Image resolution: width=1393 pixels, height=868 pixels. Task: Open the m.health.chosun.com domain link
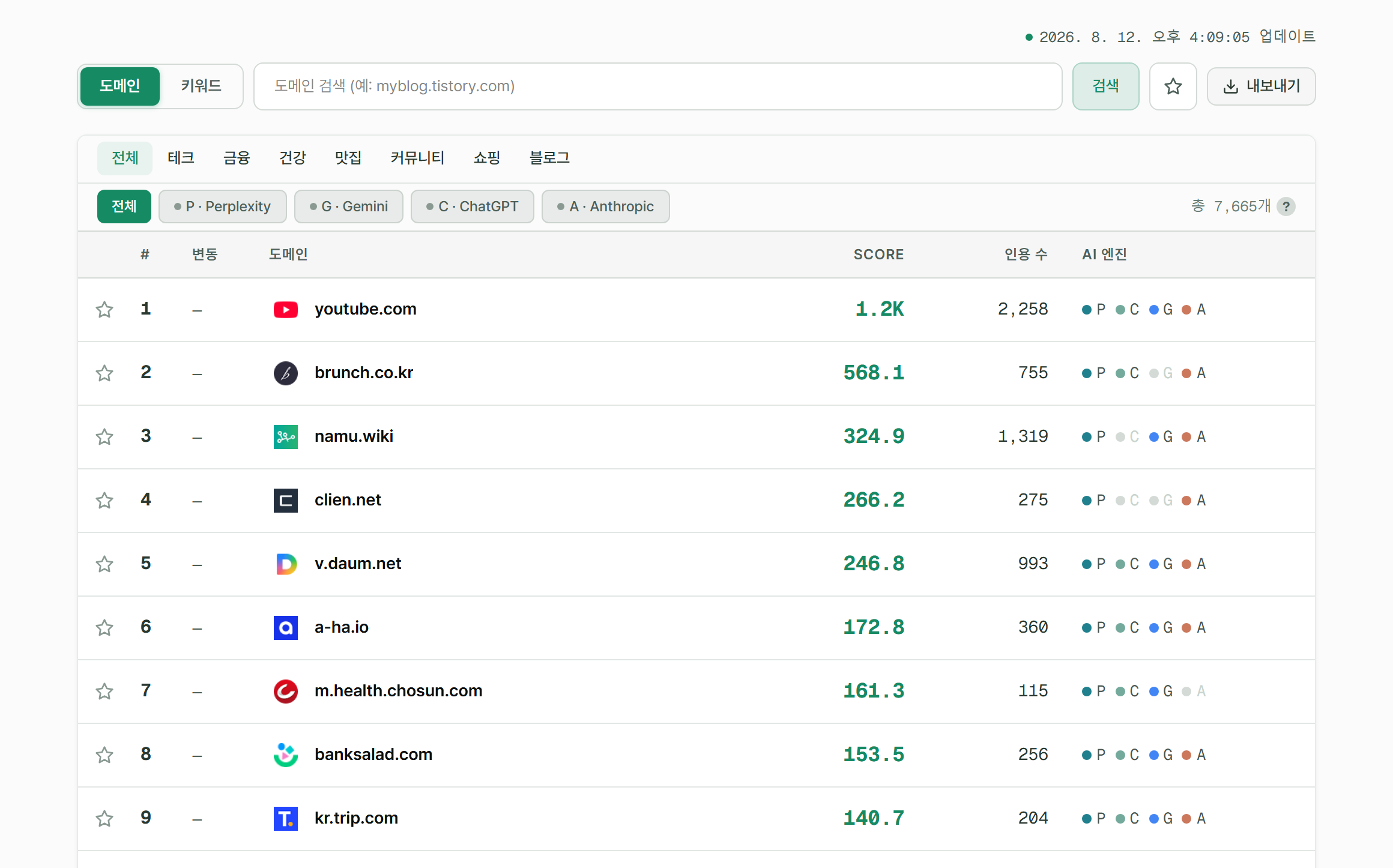pyautogui.click(x=399, y=692)
